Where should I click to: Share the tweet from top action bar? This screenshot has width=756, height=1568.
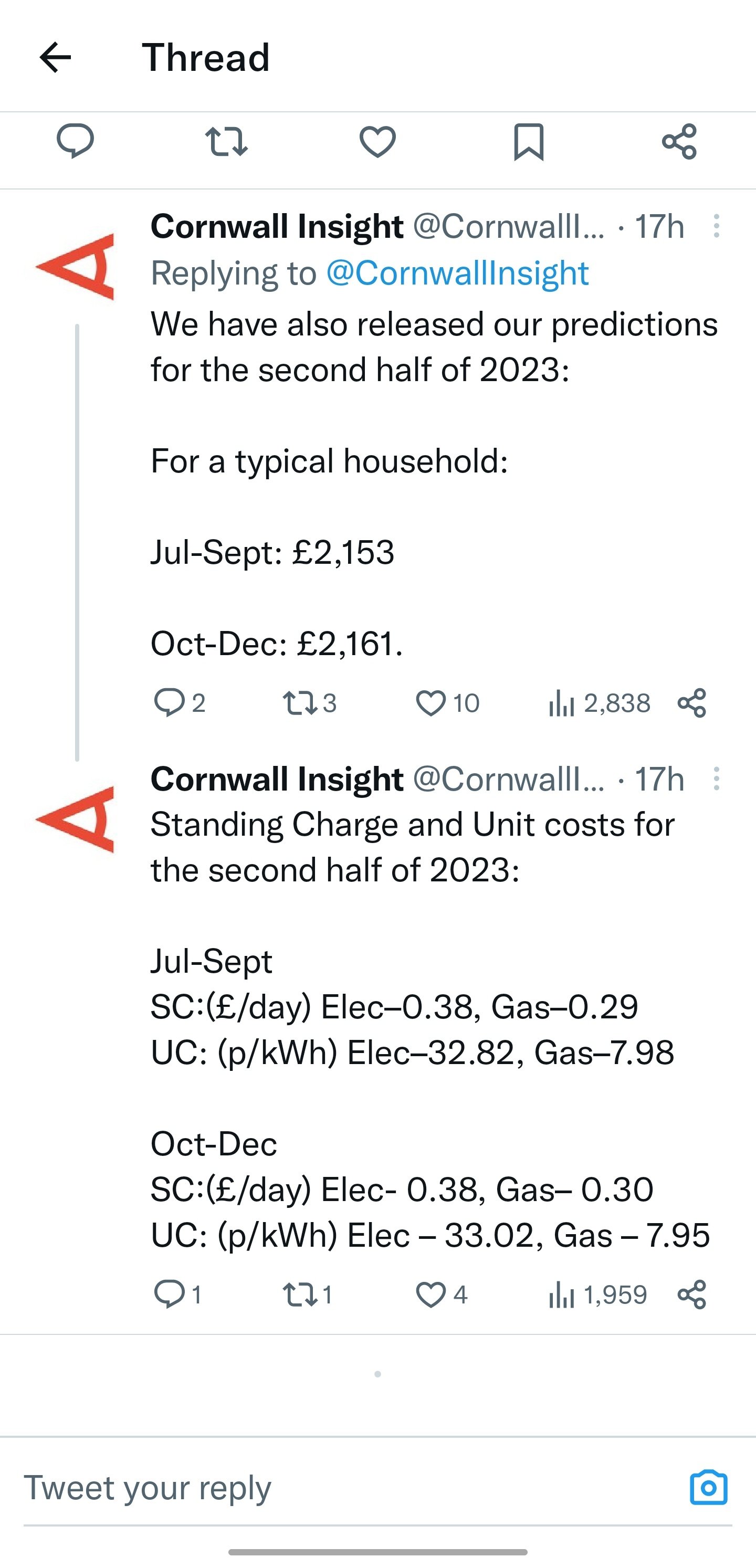click(679, 141)
